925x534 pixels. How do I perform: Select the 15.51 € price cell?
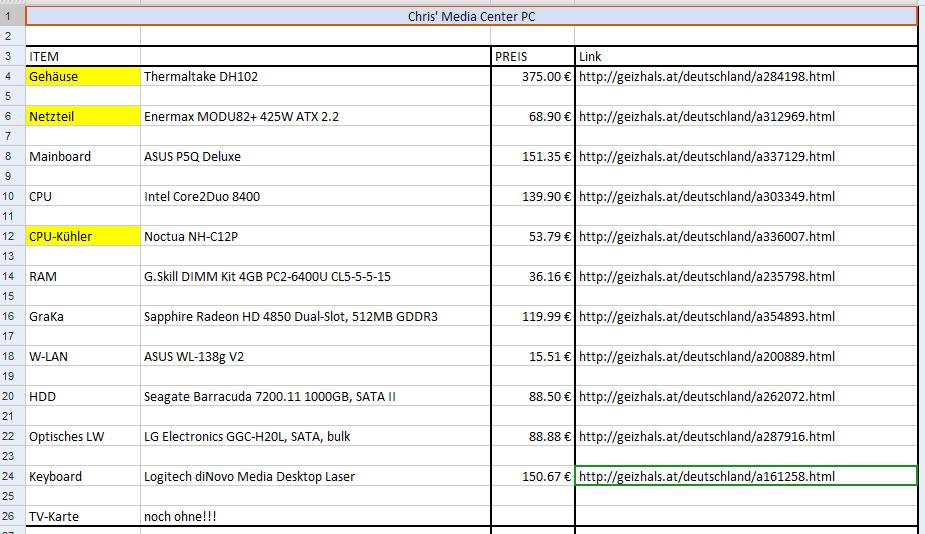tap(533, 356)
